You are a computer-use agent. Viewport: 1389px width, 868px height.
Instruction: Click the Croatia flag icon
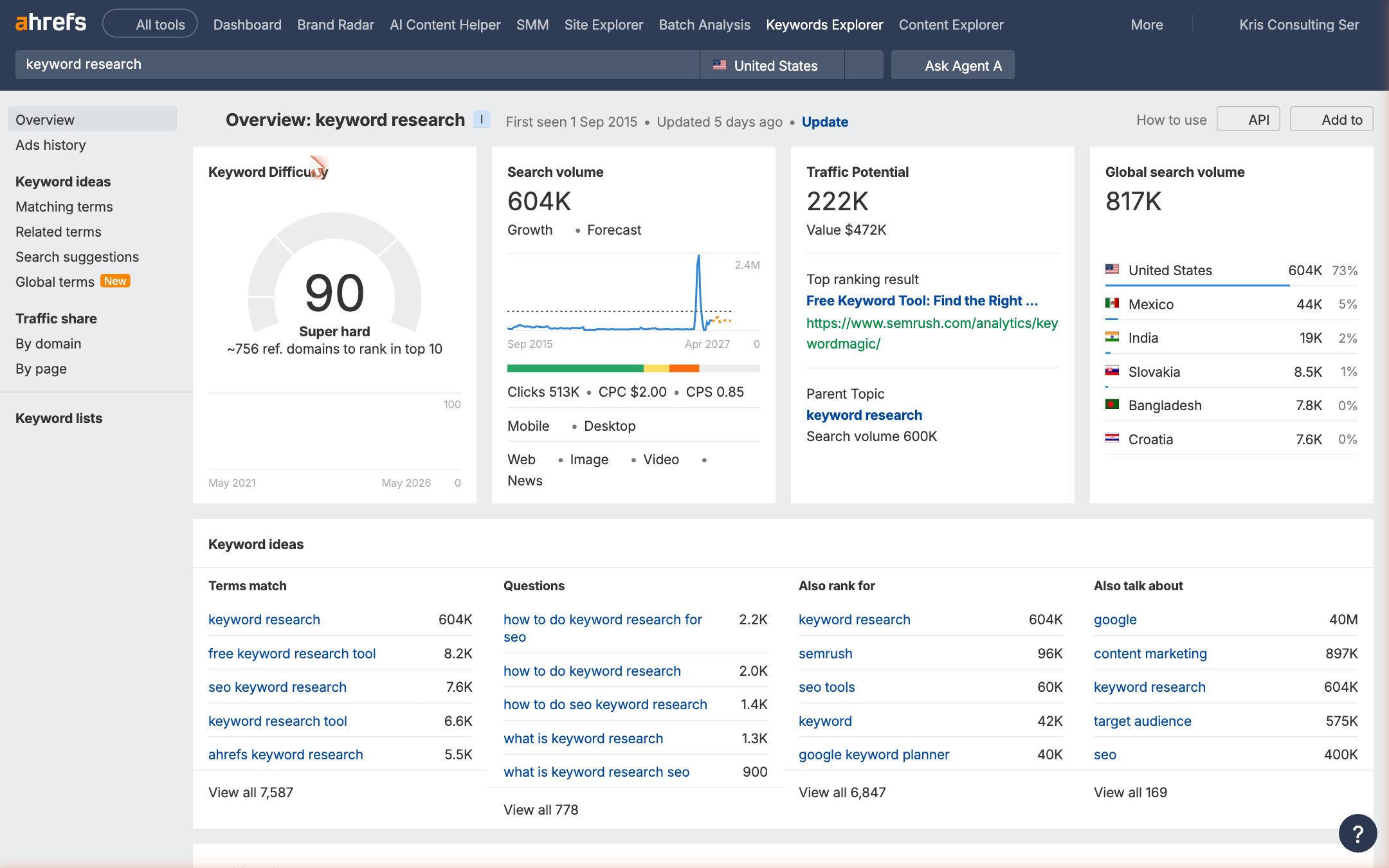coord(1112,439)
